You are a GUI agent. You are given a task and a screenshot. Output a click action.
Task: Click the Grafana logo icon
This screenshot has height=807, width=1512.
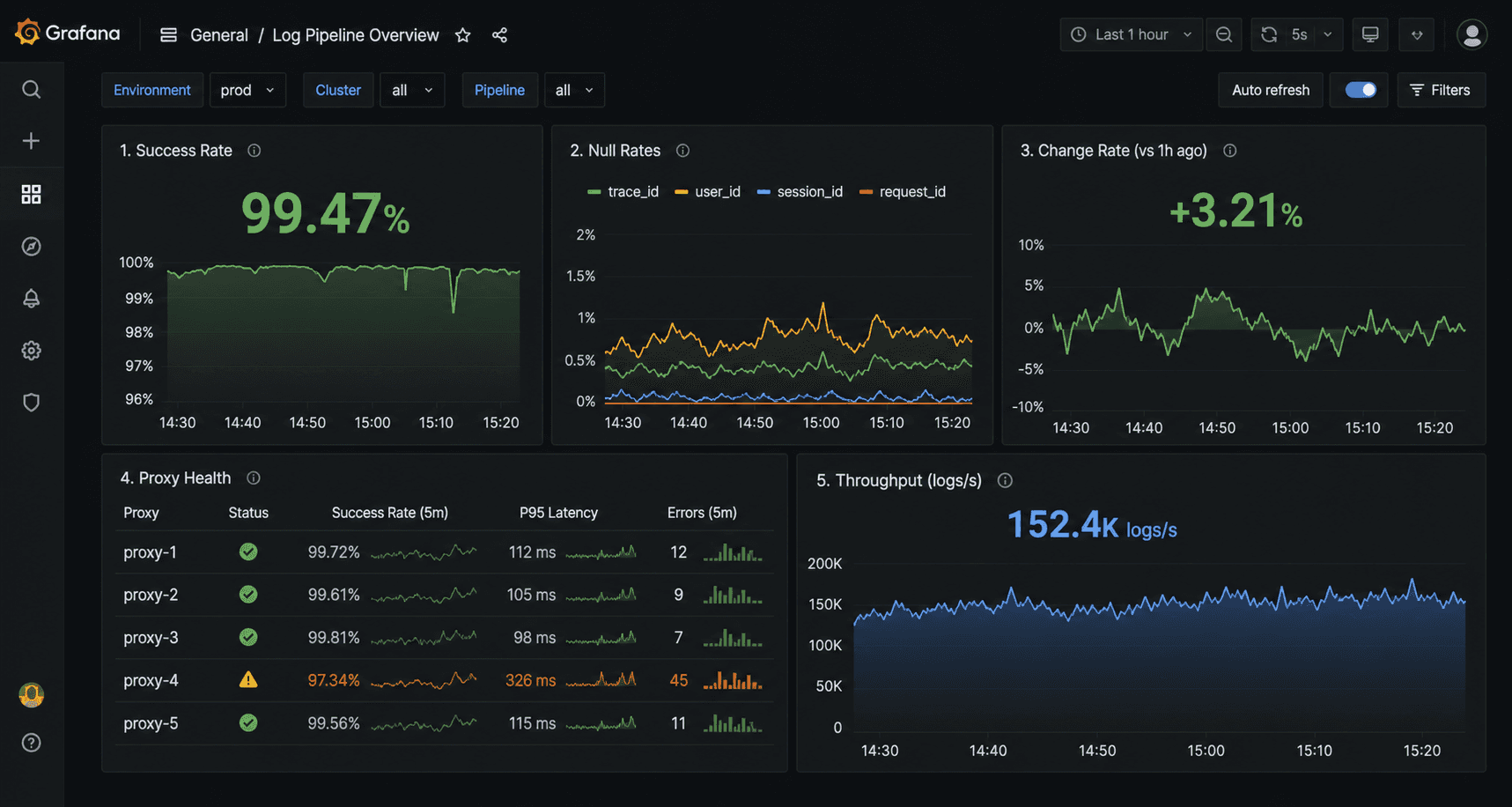click(x=27, y=33)
